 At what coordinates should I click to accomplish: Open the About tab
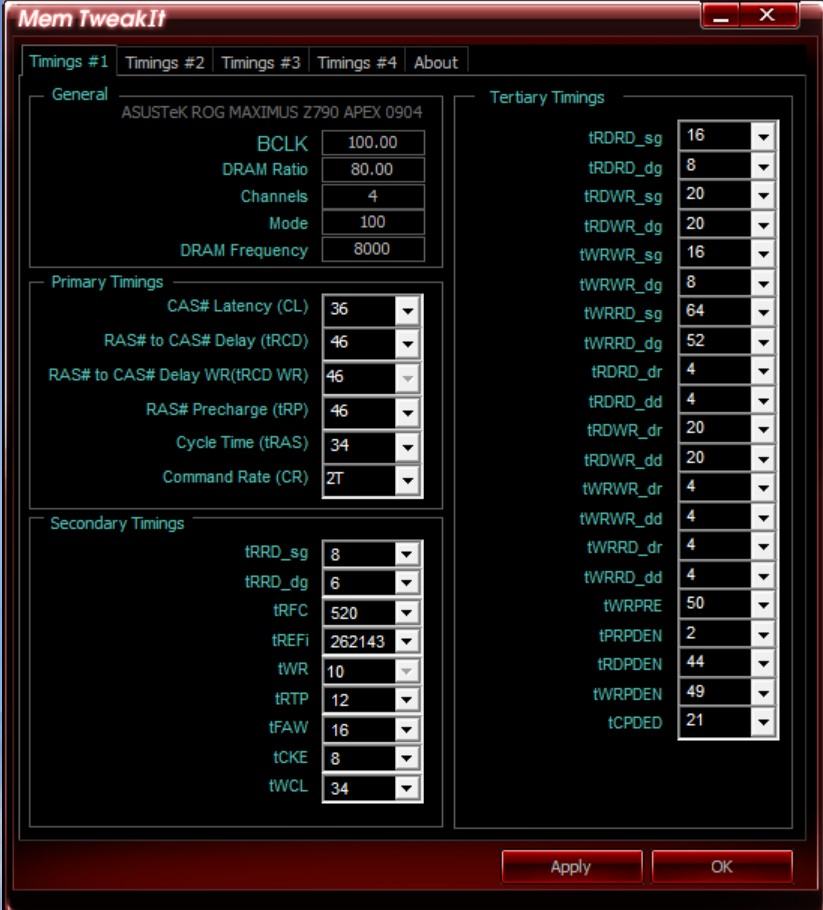[x=436, y=62]
